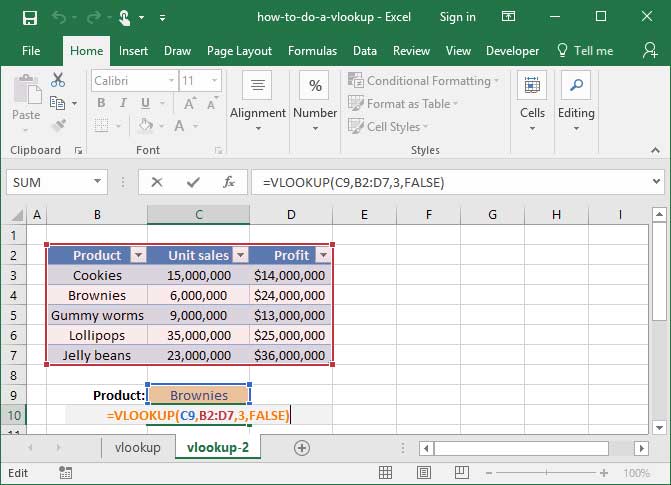Open the File tab
The height and width of the screenshot is (485, 671).
point(31,51)
